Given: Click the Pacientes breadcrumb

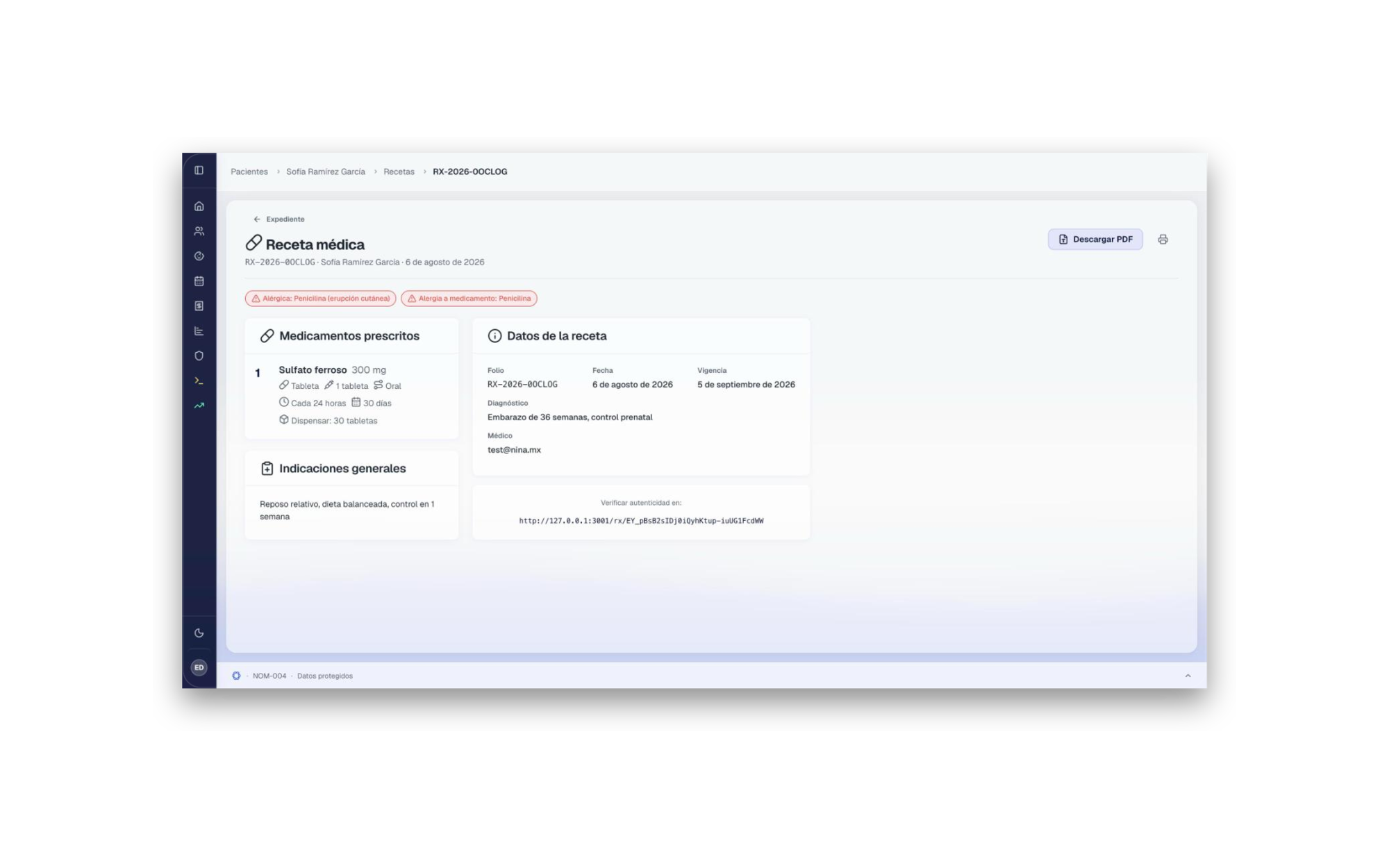Looking at the screenshot, I should [249, 172].
